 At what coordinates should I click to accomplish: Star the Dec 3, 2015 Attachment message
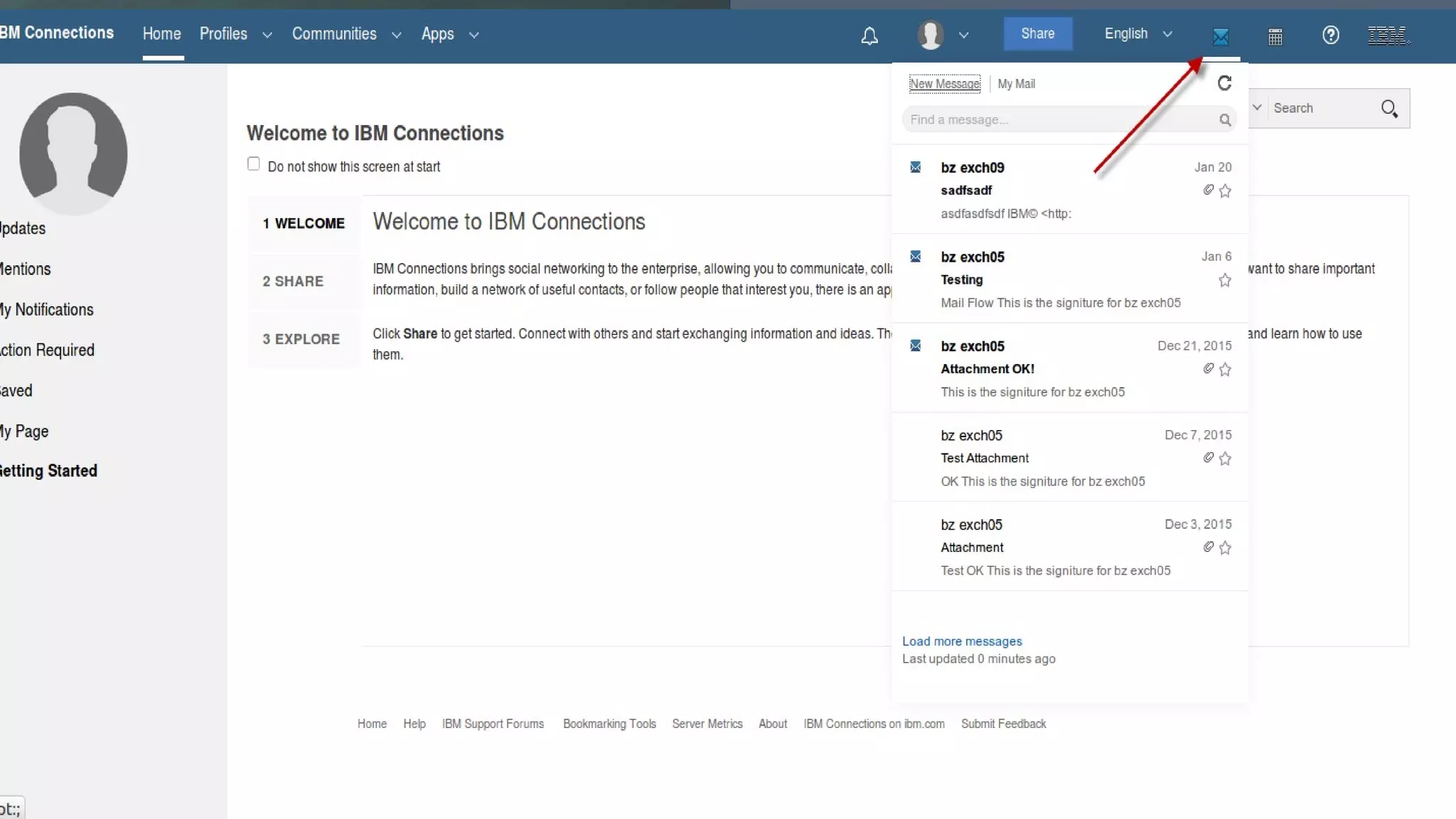pos(1225,547)
